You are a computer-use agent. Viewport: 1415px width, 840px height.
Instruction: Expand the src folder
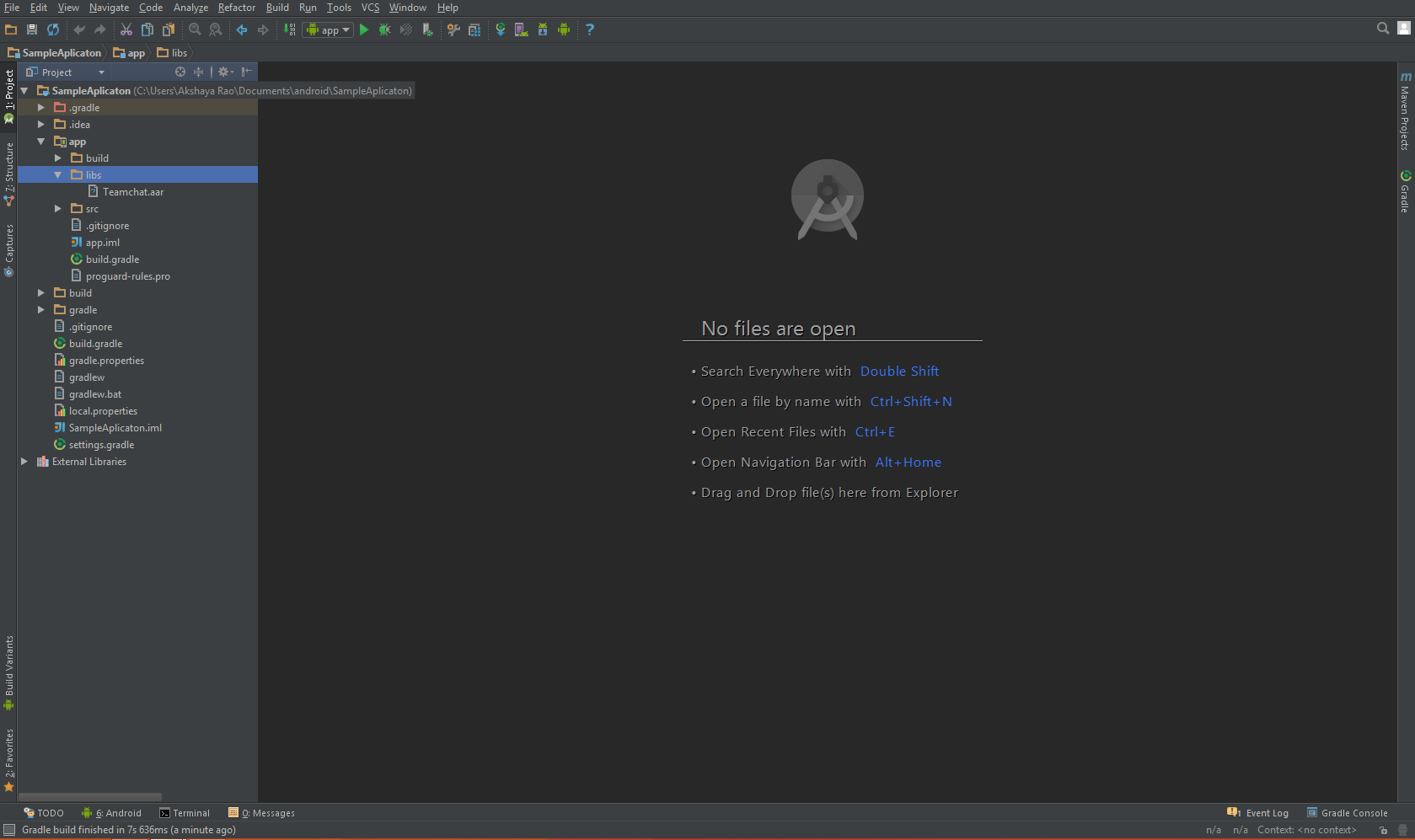[57, 209]
